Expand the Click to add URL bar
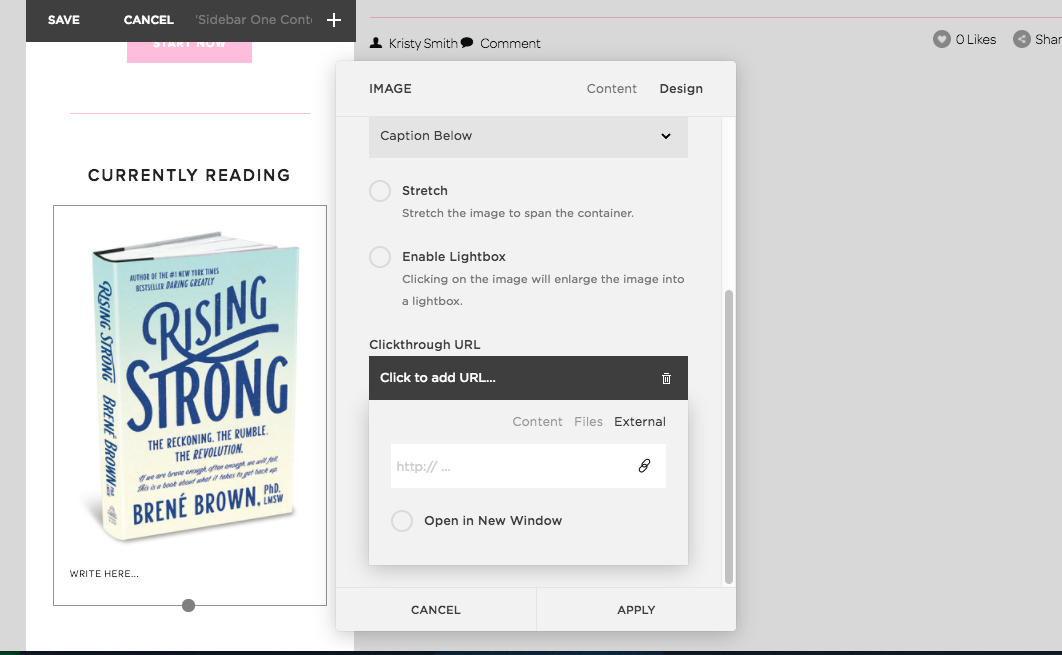The height and width of the screenshot is (655, 1062). (x=528, y=378)
